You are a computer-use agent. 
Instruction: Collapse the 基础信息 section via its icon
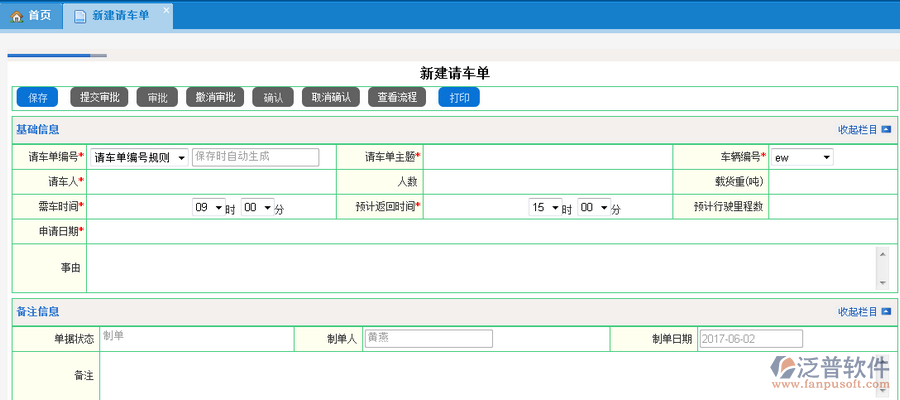tap(886, 129)
